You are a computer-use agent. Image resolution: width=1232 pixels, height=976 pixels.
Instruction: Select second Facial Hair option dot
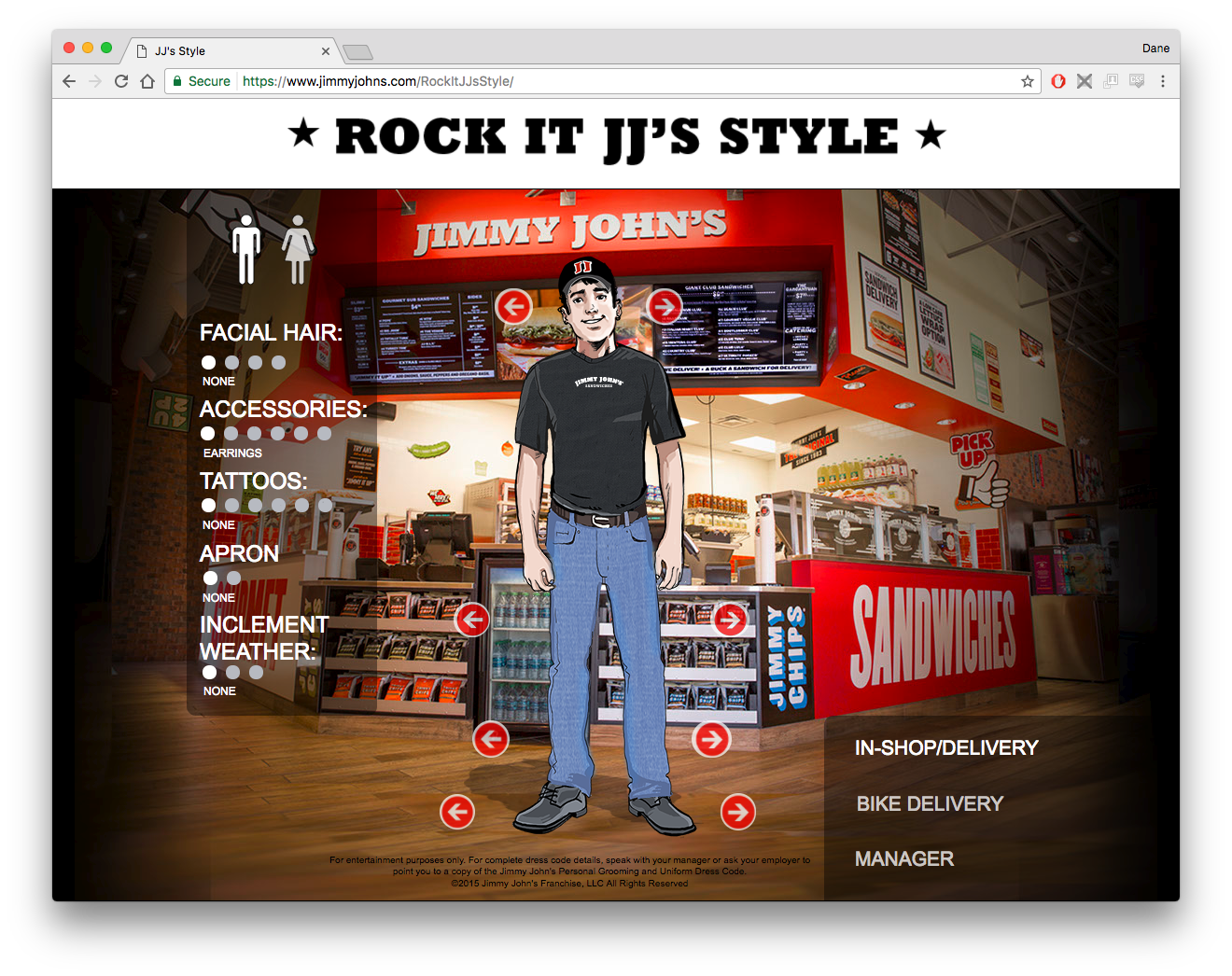(x=231, y=362)
